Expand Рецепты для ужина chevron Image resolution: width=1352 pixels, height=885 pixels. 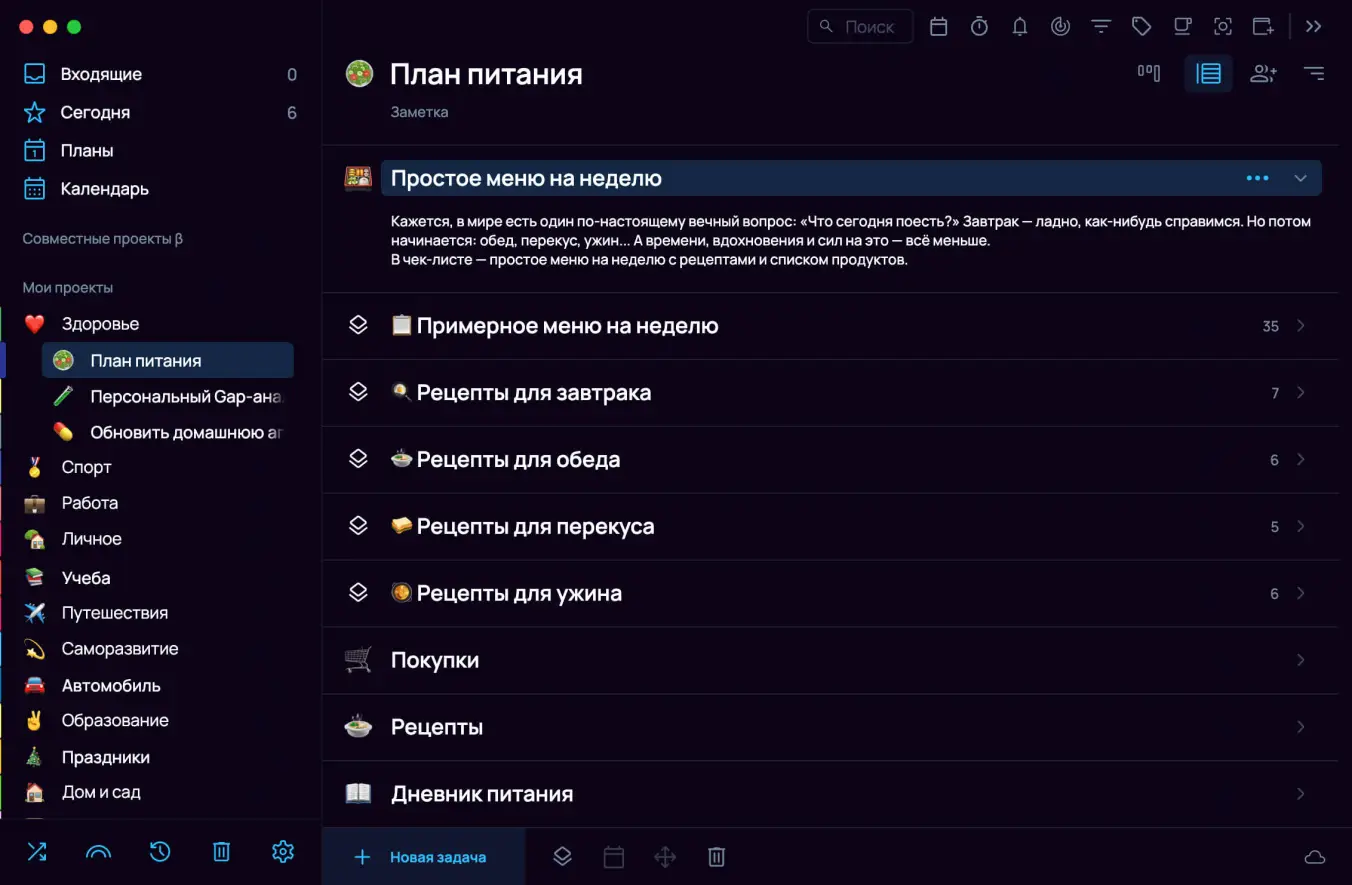tap(1301, 594)
